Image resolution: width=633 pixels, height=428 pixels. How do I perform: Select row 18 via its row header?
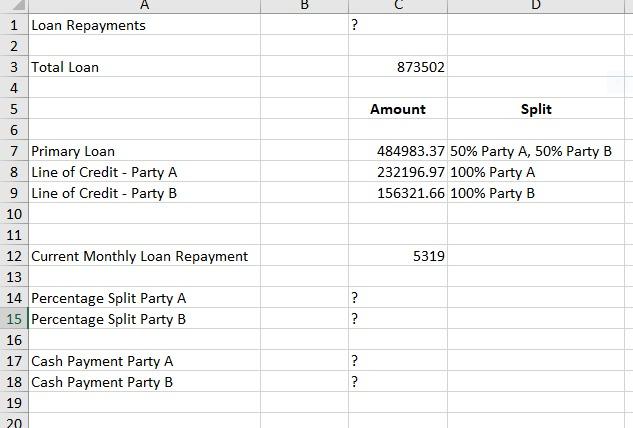click(14, 382)
